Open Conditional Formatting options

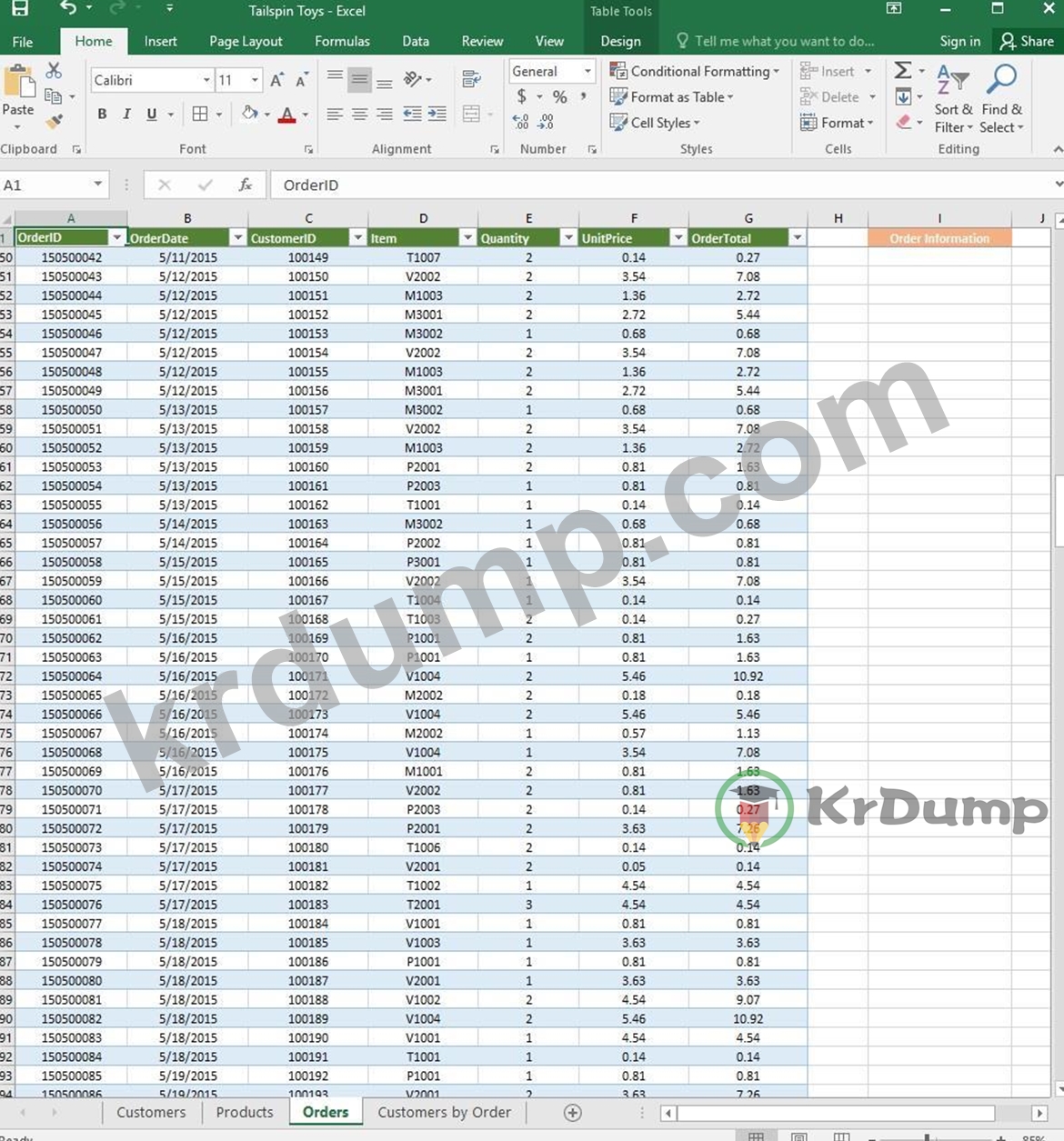tap(695, 71)
